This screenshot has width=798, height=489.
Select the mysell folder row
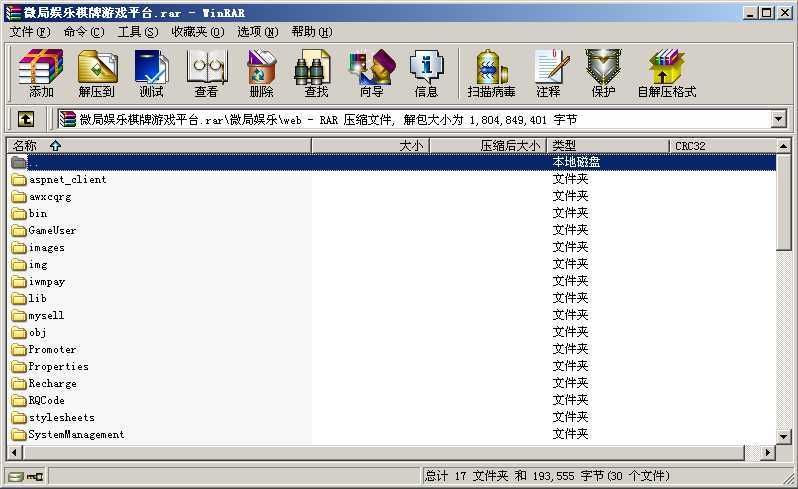(391, 315)
